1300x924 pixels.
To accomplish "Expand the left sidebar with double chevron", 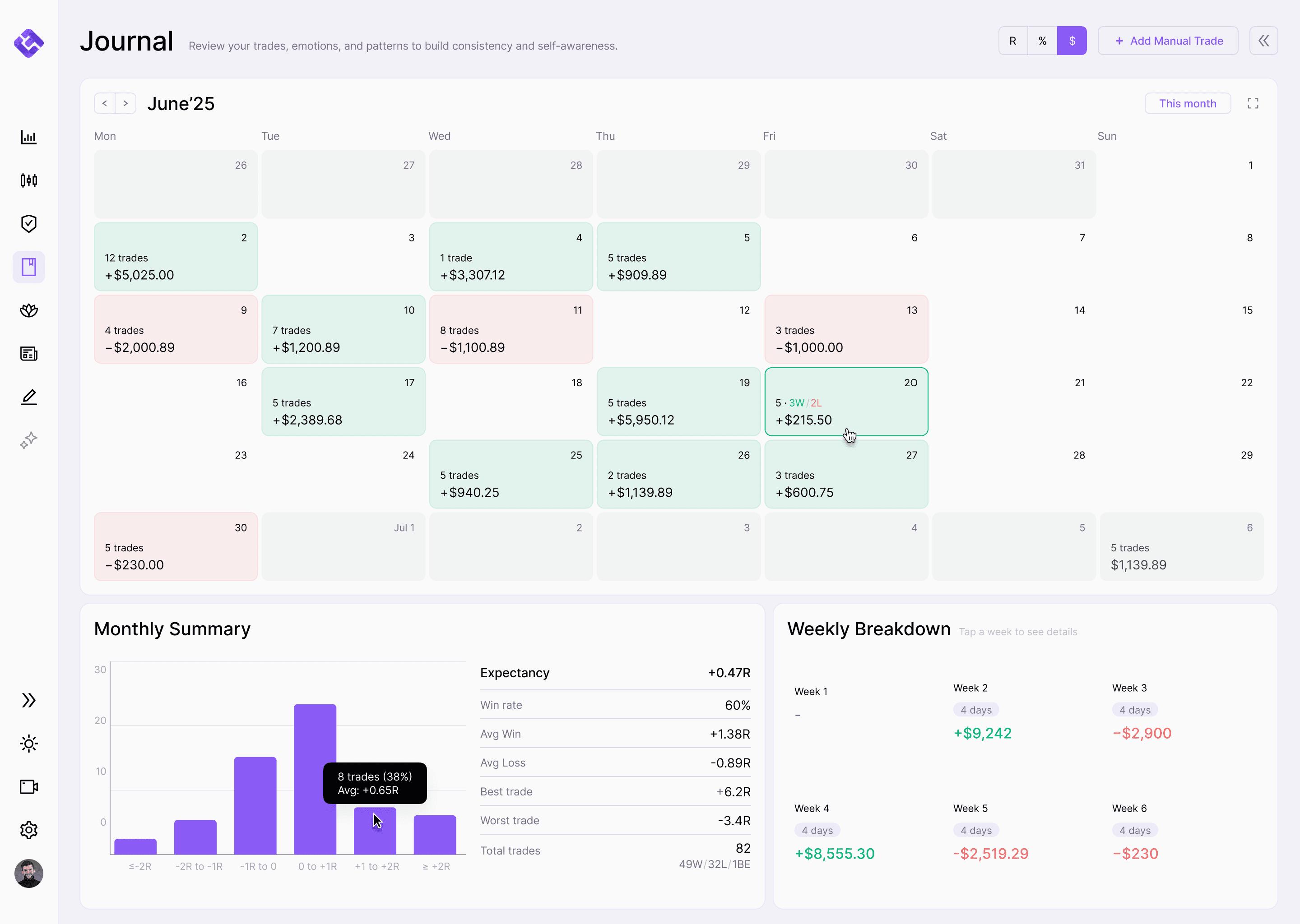I will tap(28, 700).
